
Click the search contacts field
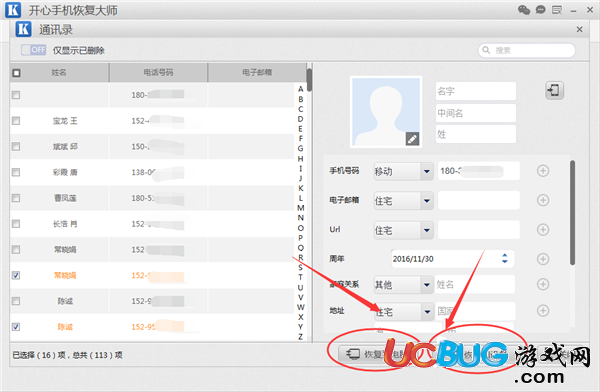pos(527,50)
